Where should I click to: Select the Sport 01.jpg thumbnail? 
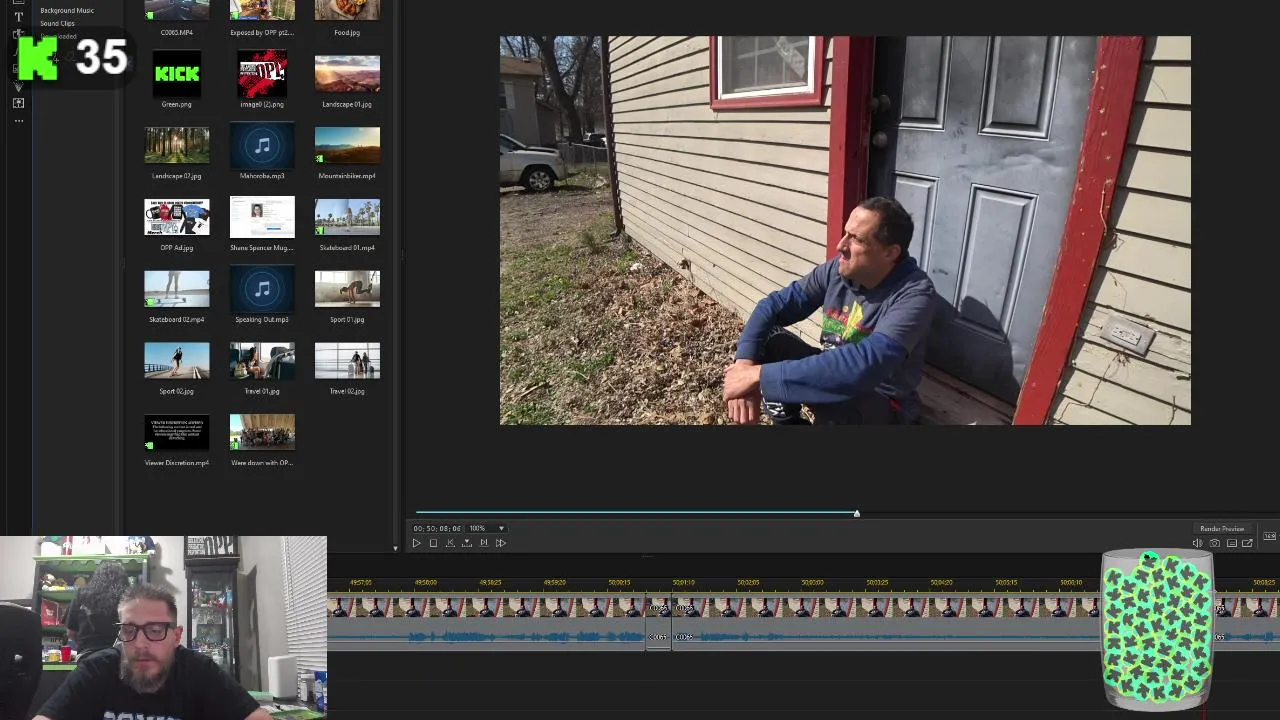click(x=347, y=289)
